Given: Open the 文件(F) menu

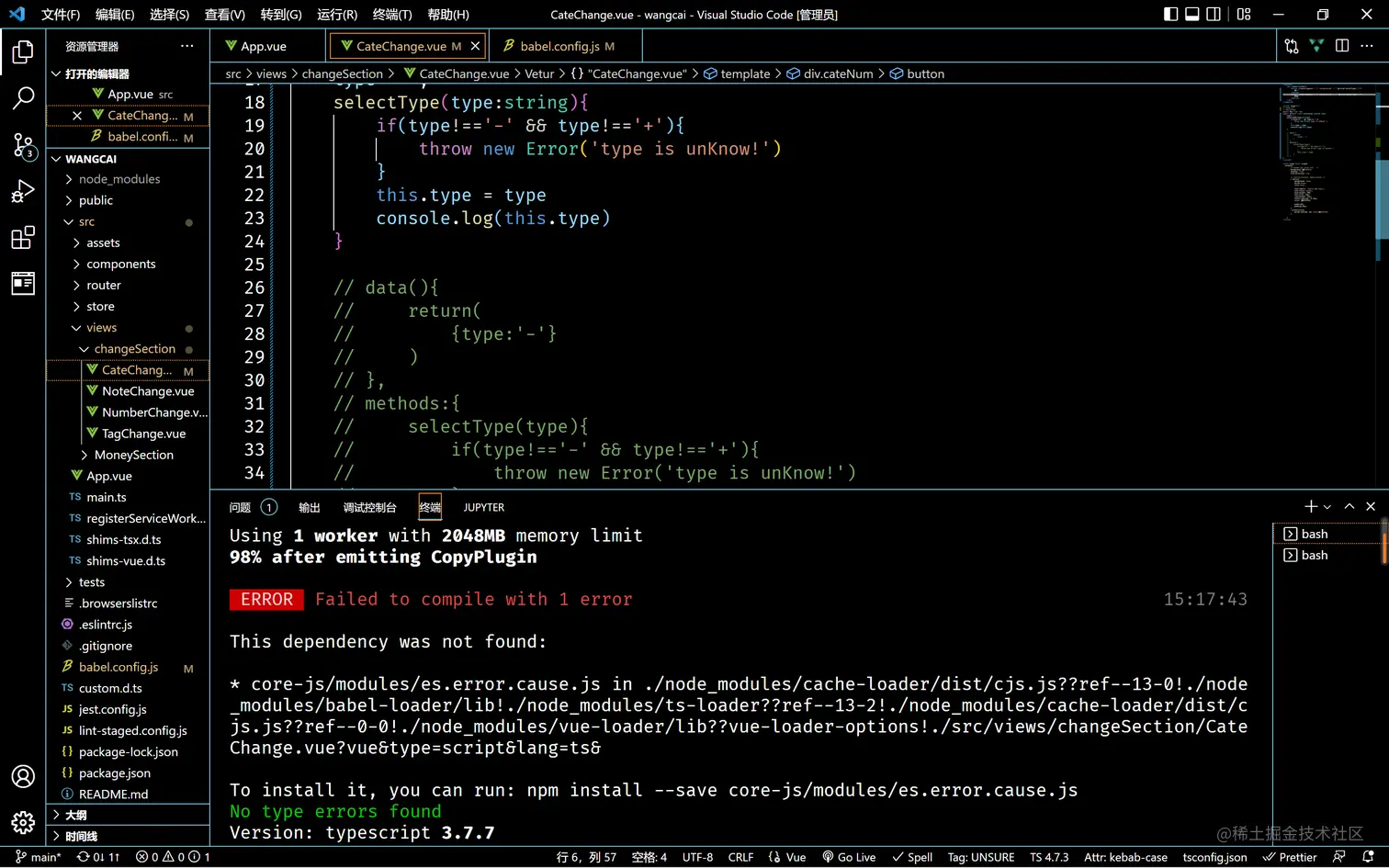Looking at the screenshot, I should [x=61, y=15].
